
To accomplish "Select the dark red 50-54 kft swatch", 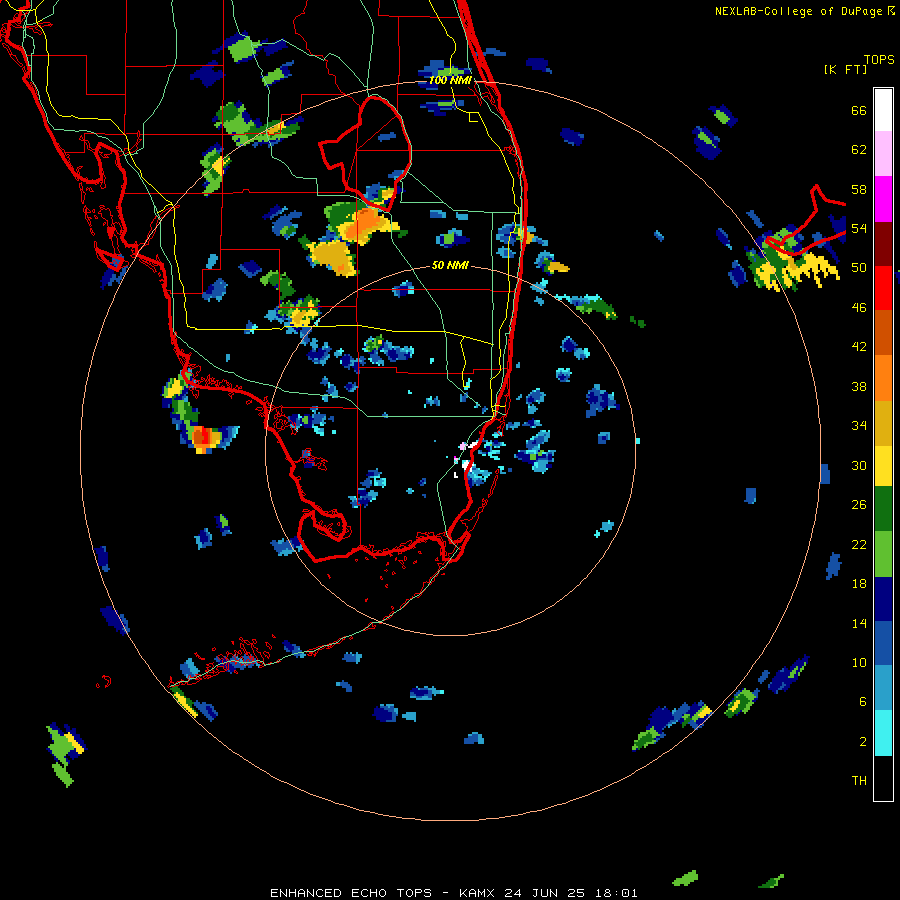I will [883, 244].
